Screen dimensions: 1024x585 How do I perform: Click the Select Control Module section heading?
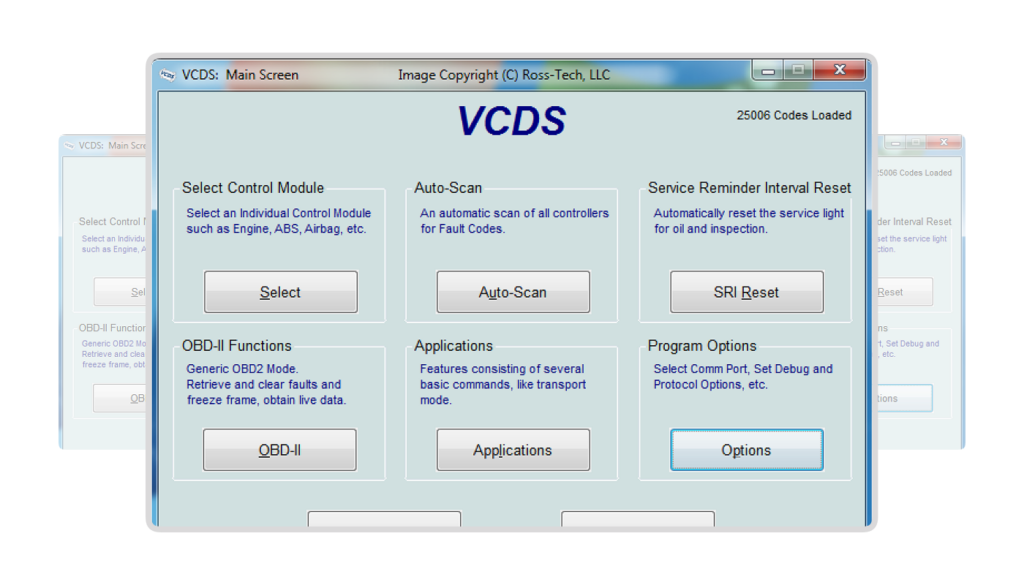252,187
